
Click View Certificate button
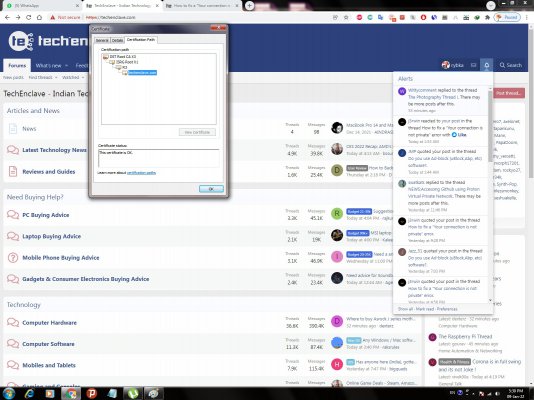click(197, 132)
